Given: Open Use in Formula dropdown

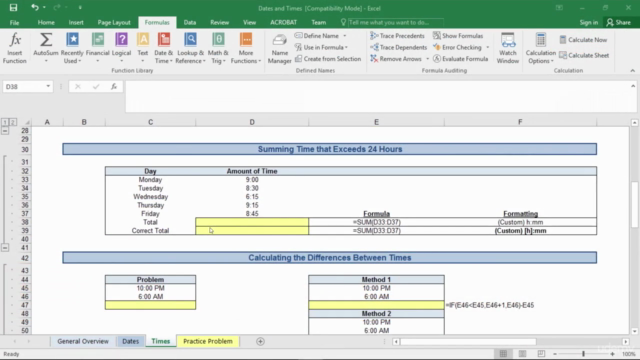Looking at the screenshot, I should tap(321, 47).
